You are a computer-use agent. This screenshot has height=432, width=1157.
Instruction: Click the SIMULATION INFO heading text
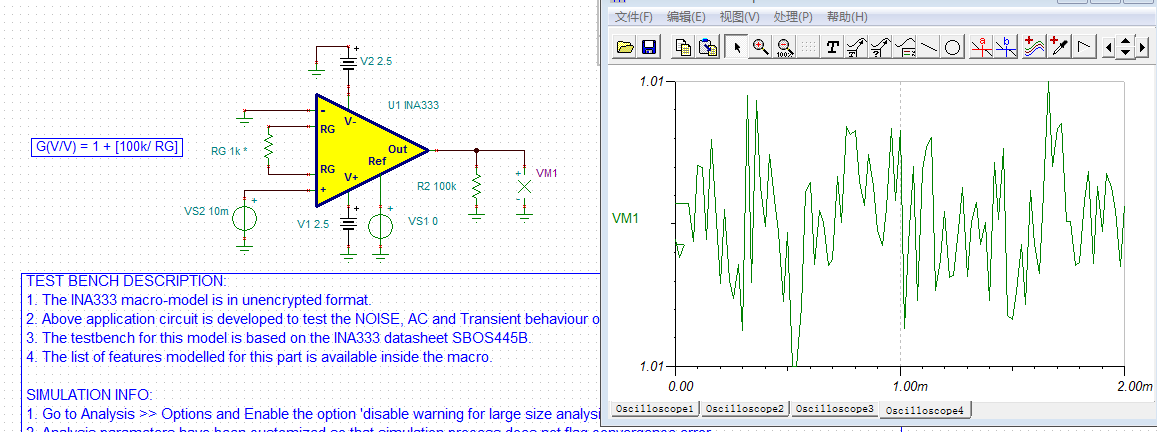tap(89, 395)
